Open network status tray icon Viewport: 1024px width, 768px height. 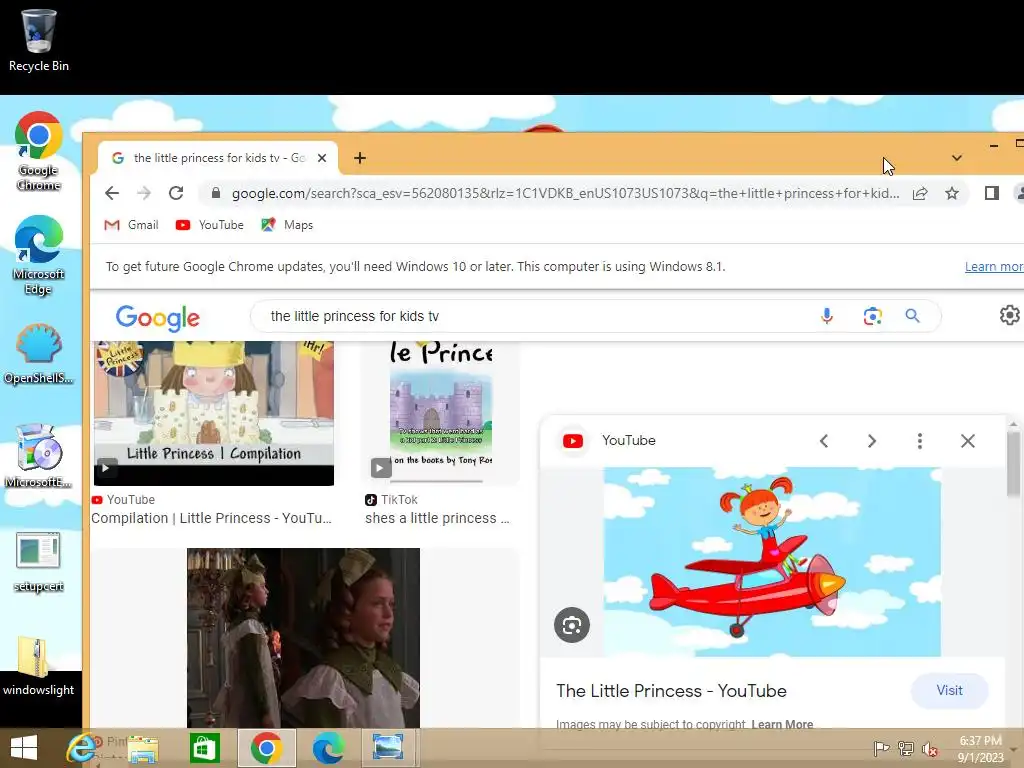pyautogui.click(x=906, y=748)
